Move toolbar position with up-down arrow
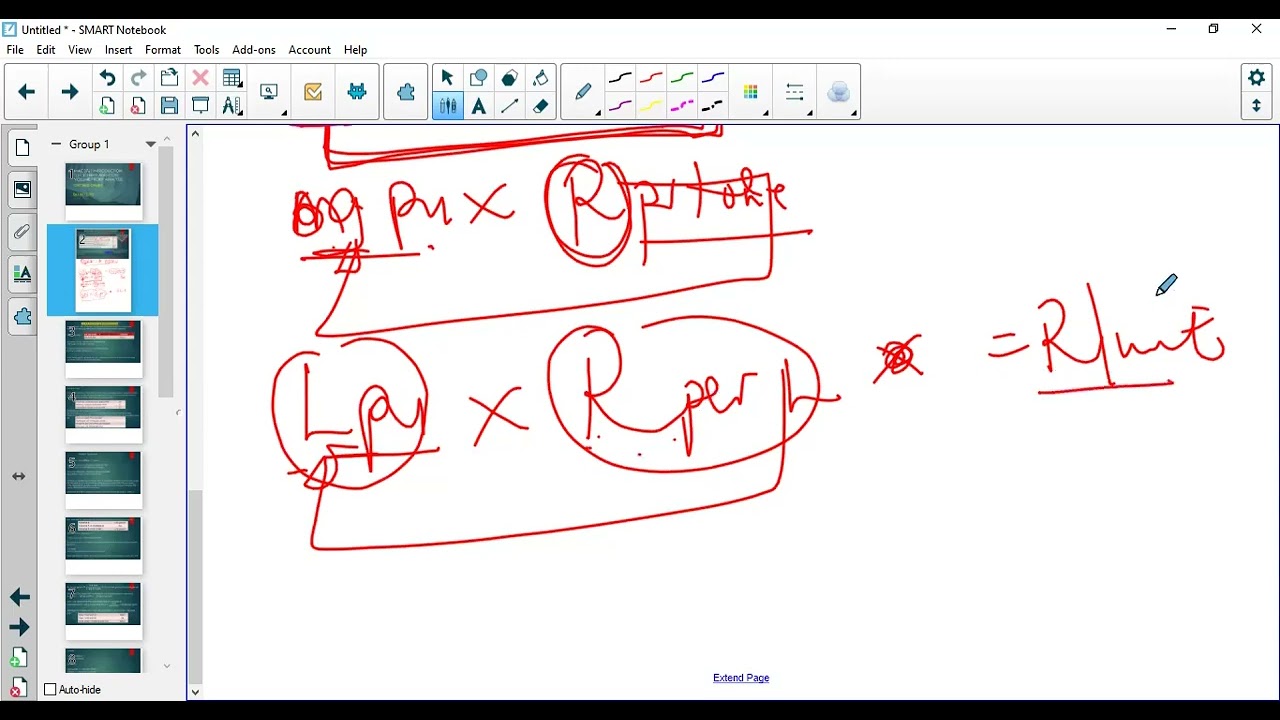This screenshot has height=720, width=1280. point(1257,105)
